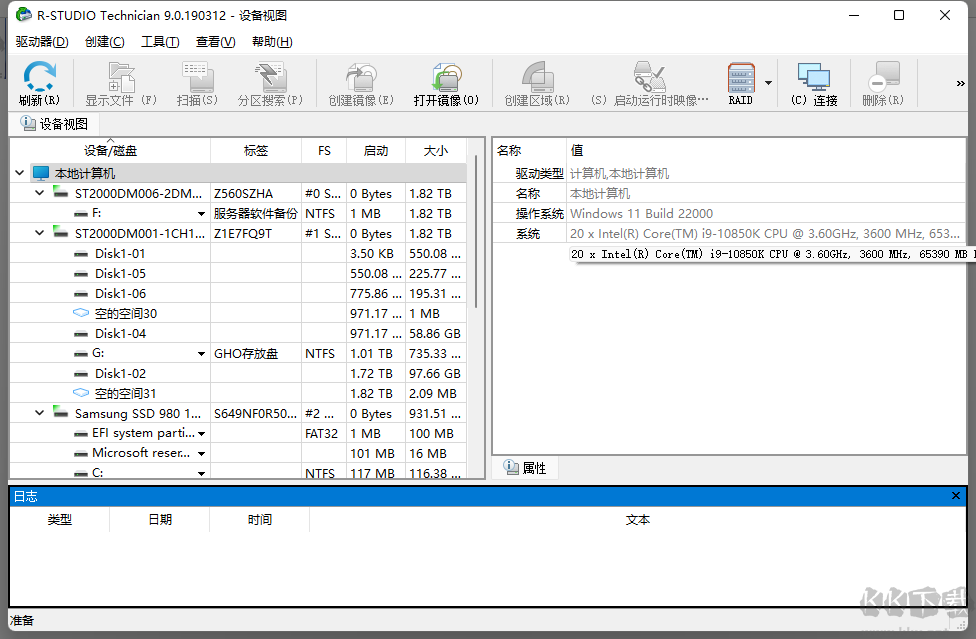Screen dimensions: 976x639
Task: Click the 属性 panel button at bottom right
Action: (x=525, y=467)
